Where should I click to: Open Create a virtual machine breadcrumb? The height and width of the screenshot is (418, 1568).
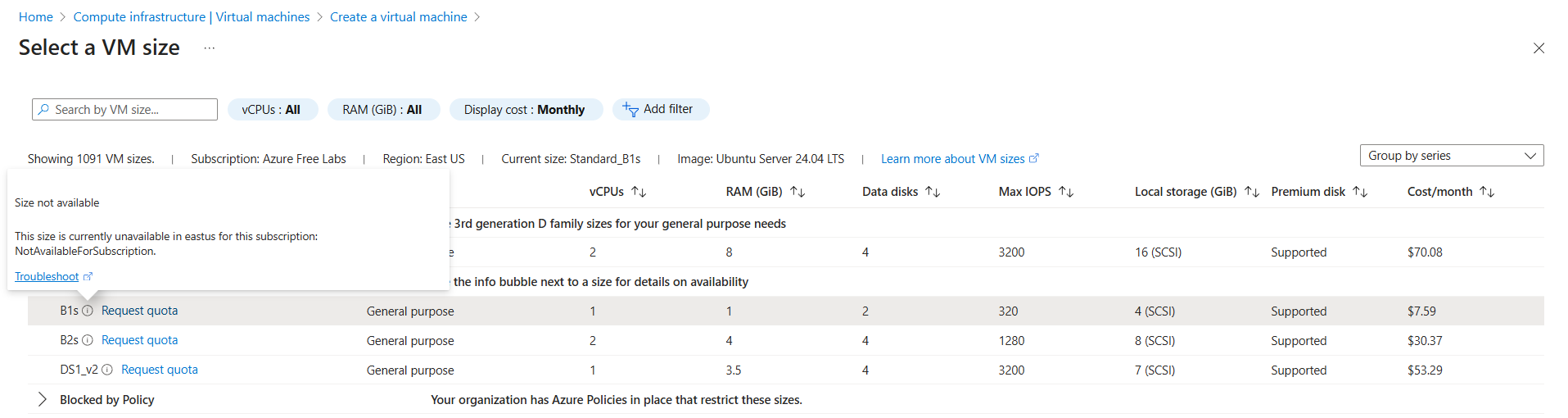398,17
